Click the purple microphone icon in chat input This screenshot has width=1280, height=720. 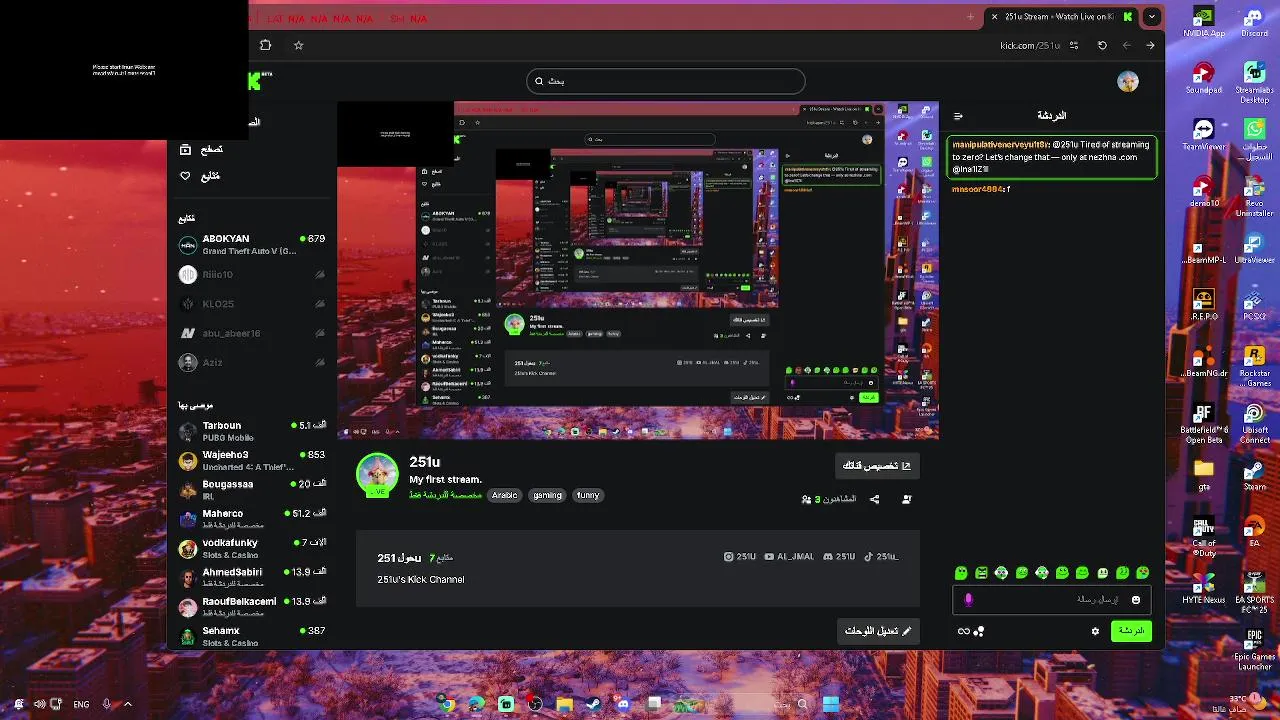coord(968,599)
